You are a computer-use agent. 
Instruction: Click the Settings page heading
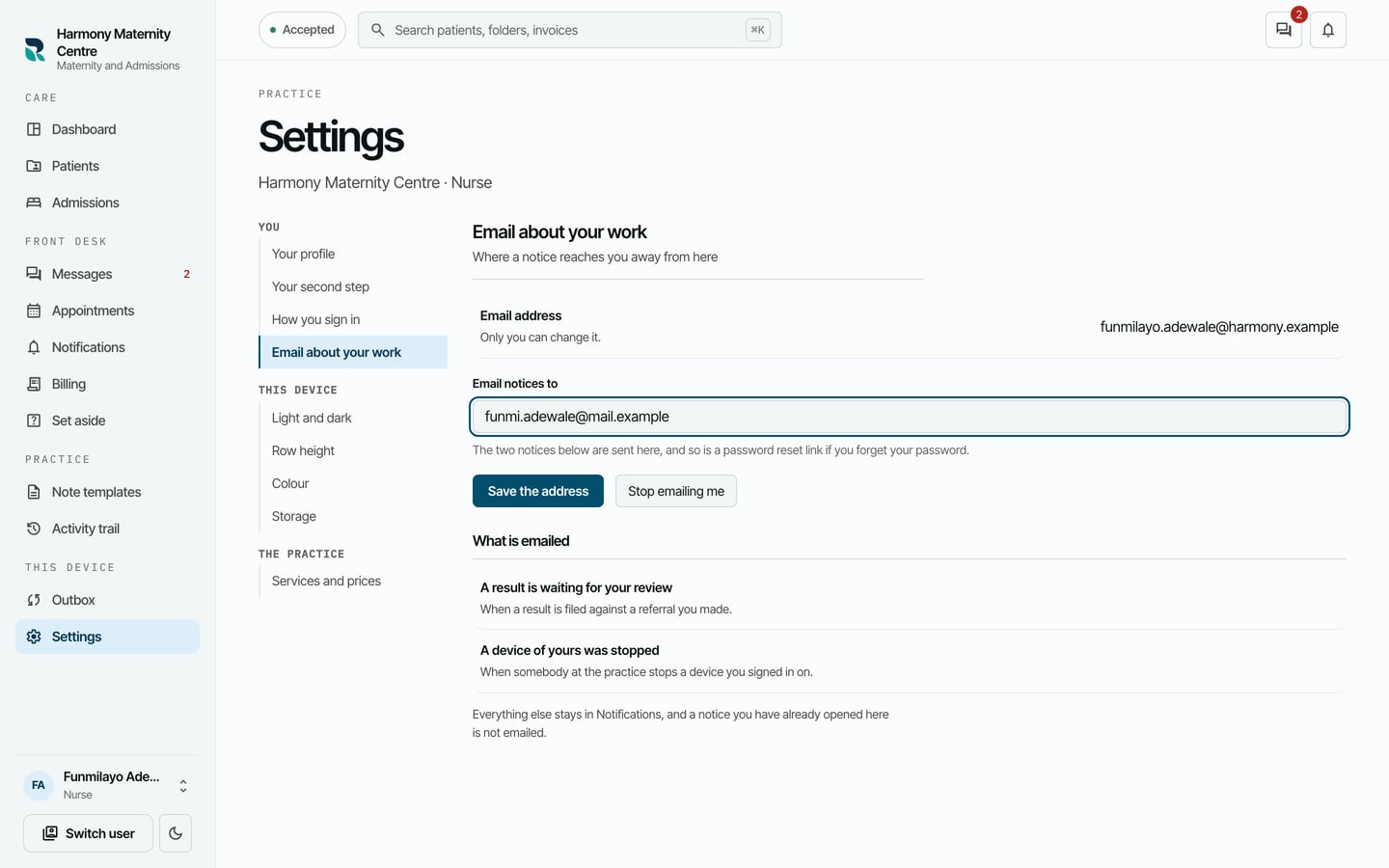(x=331, y=137)
